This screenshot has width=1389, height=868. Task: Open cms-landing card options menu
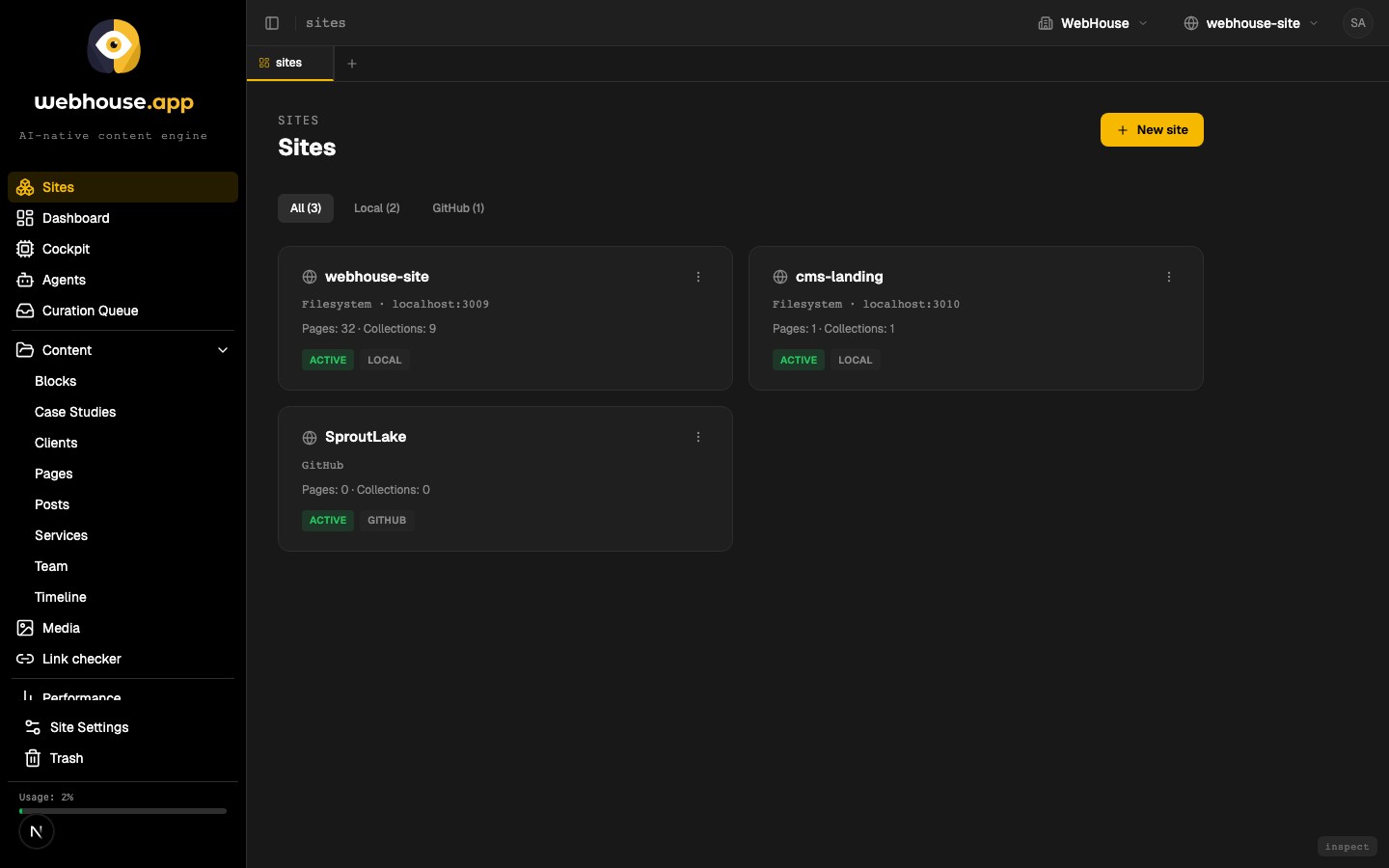(1169, 277)
